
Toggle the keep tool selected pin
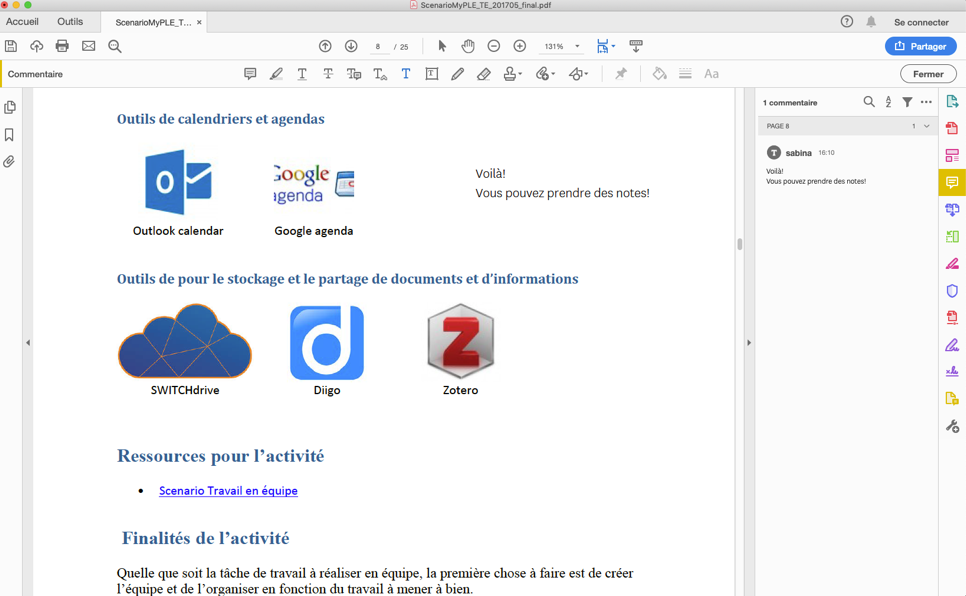(x=621, y=74)
